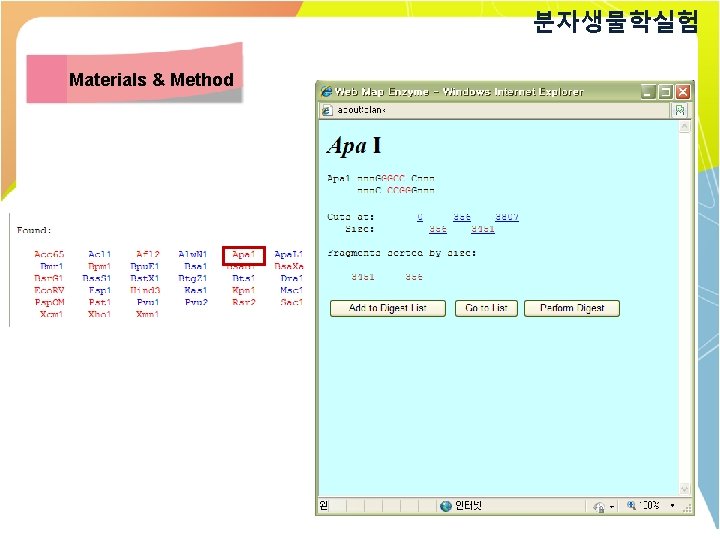
Task: Click the Pvu1 enzyme link
Action: [147, 302]
